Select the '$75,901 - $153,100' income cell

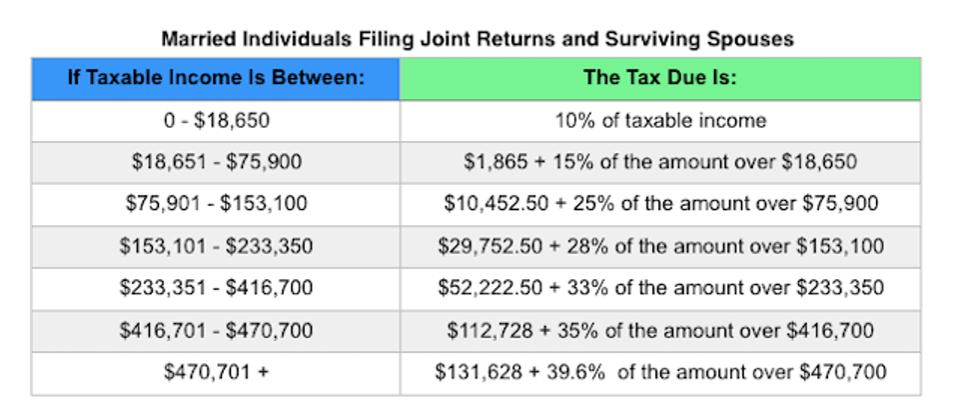pos(216,204)
